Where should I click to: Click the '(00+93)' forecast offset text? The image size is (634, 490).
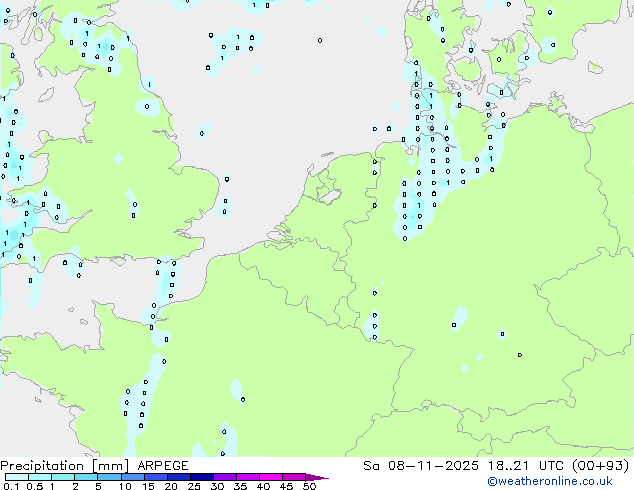pyautogui.click(x=601, y=466)
